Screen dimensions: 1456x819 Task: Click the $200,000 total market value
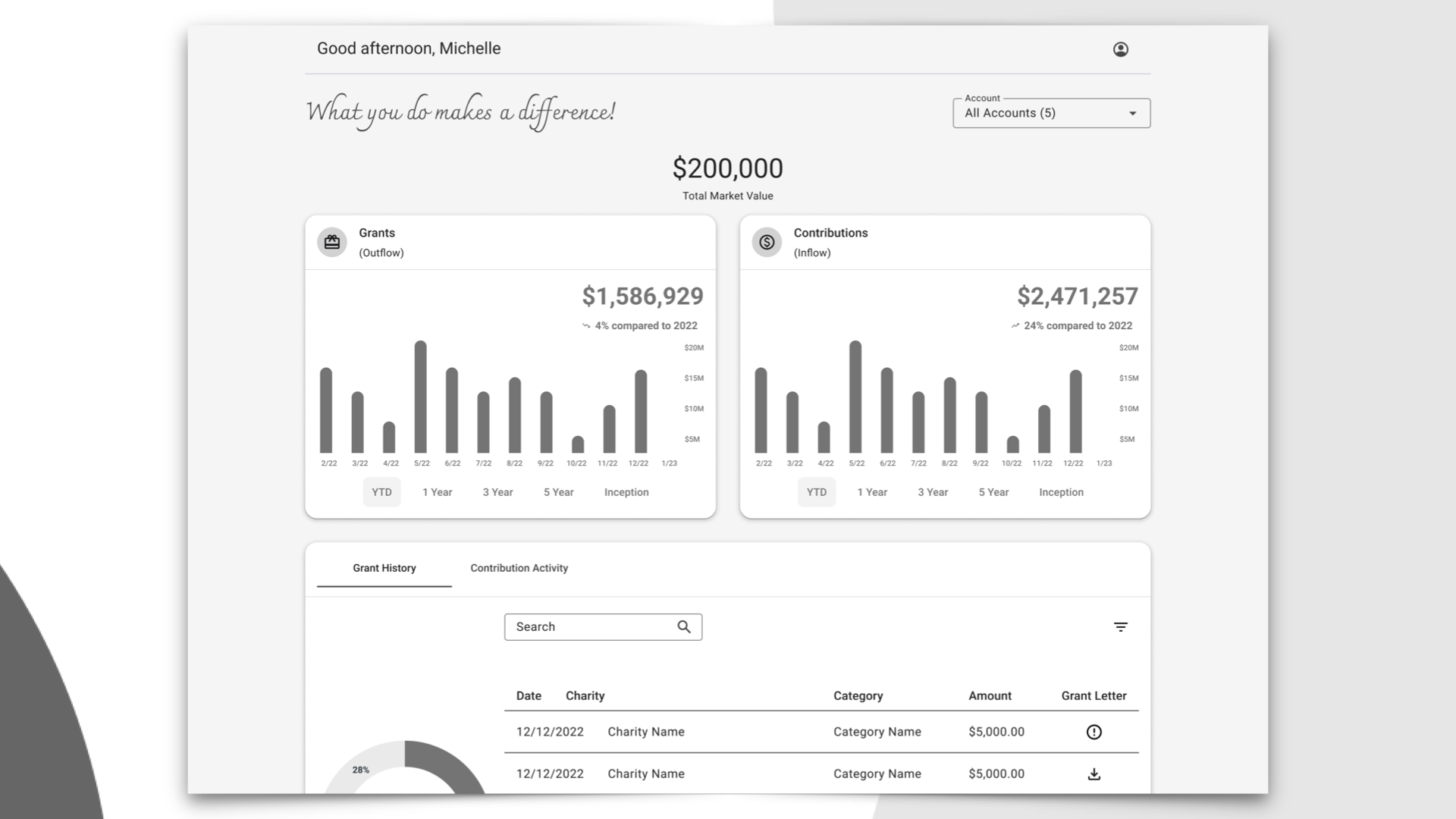727,168
